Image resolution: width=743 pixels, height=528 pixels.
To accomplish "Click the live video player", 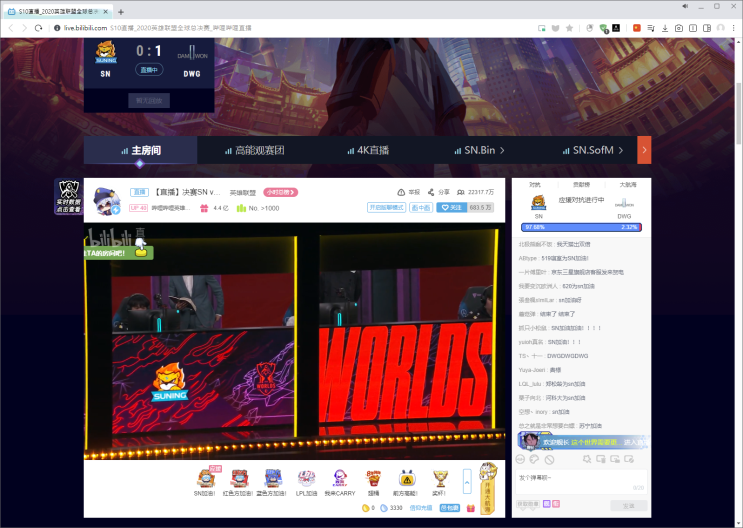I will click(294, 341).
